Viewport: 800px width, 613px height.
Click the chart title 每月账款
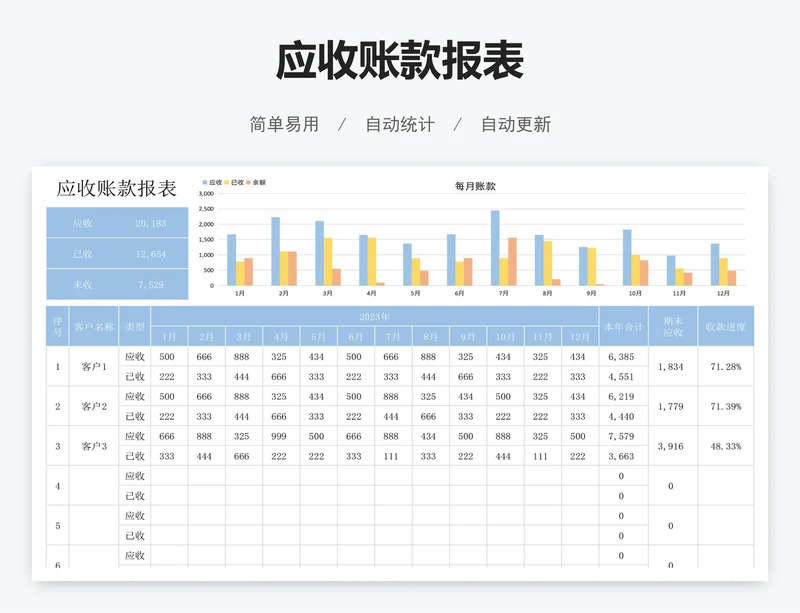coord(475,186)
